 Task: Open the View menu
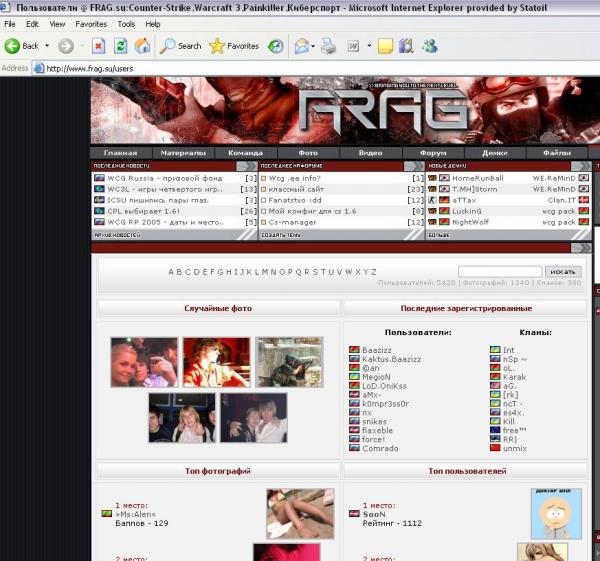click(x=57, y=24)
